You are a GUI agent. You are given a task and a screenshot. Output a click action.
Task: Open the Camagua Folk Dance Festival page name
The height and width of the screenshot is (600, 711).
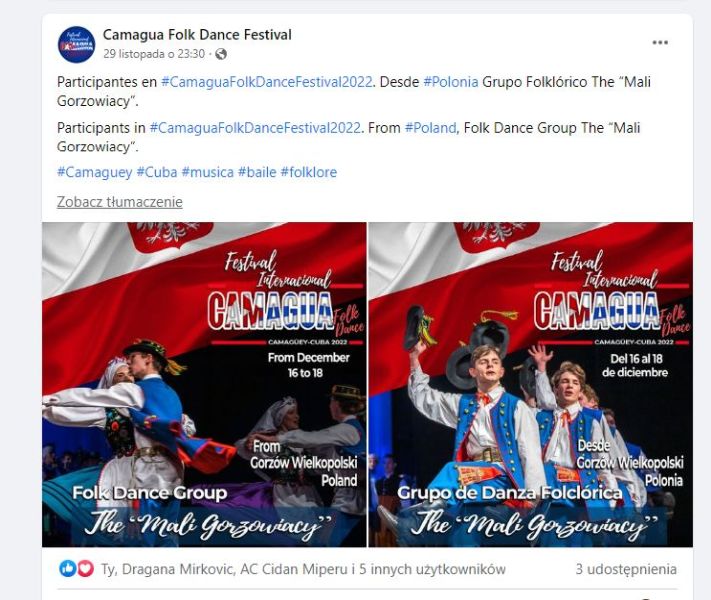197,35
